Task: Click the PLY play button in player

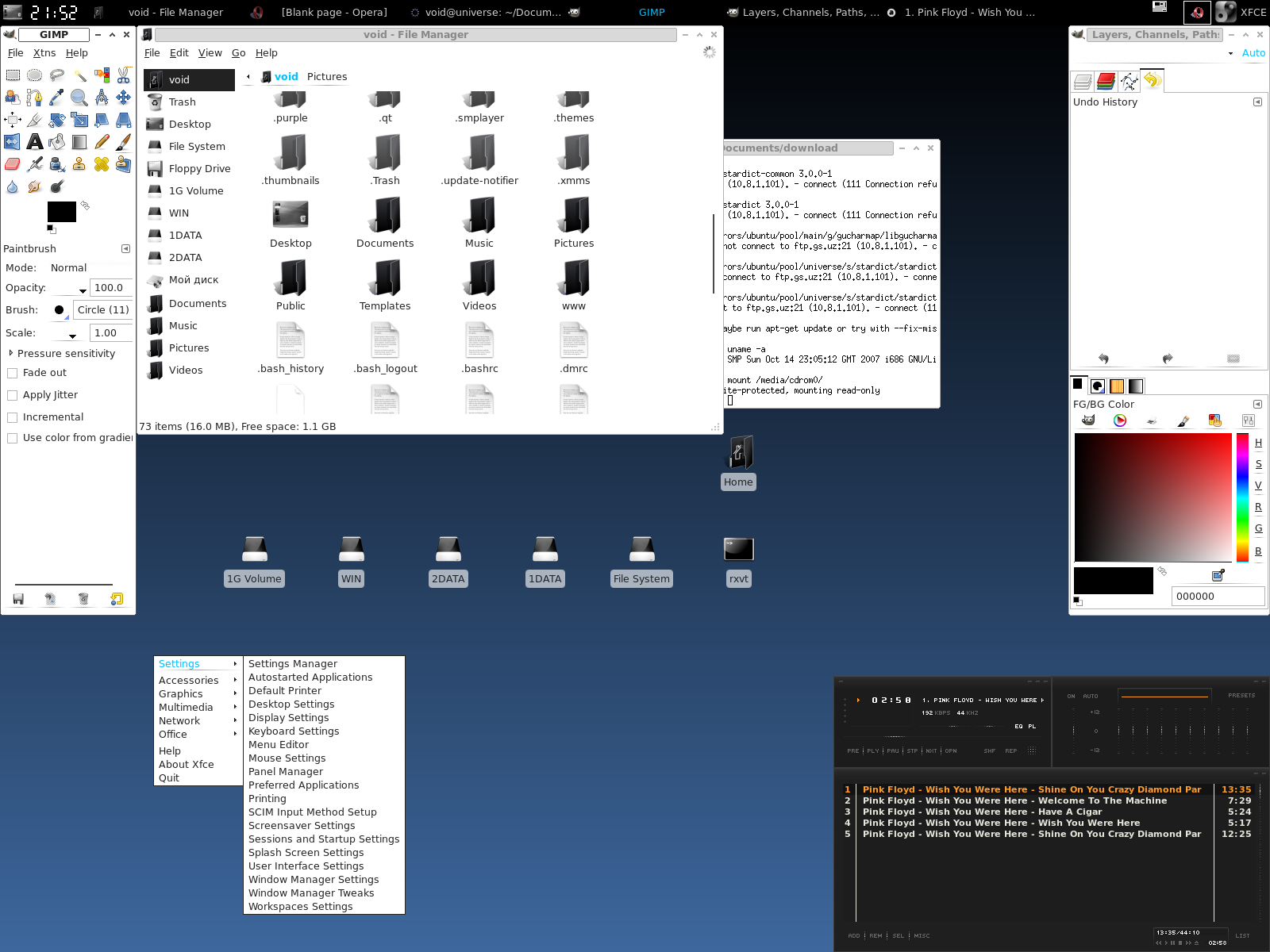Action: [873, 750]
